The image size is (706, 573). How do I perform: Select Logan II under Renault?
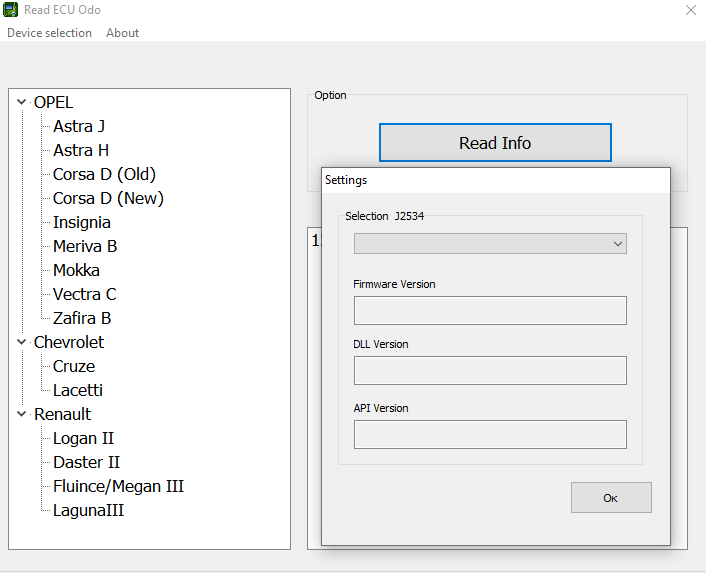point(83,438)
